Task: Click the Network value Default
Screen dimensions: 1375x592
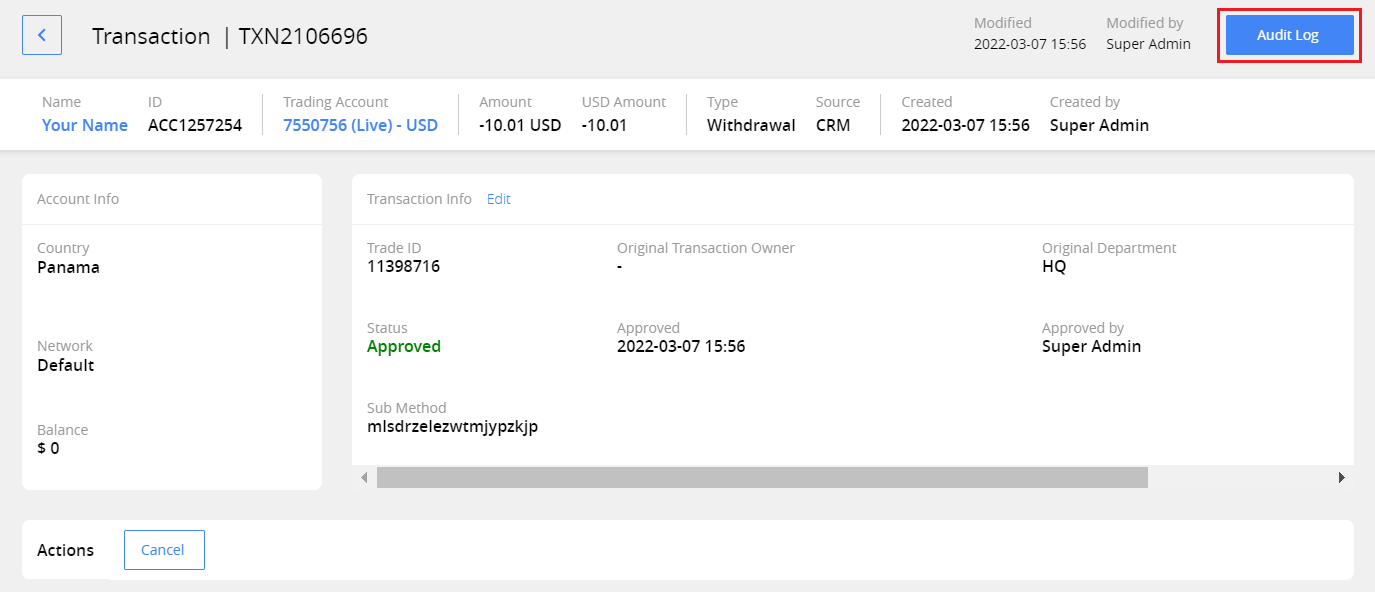Action: click(66, 365)
